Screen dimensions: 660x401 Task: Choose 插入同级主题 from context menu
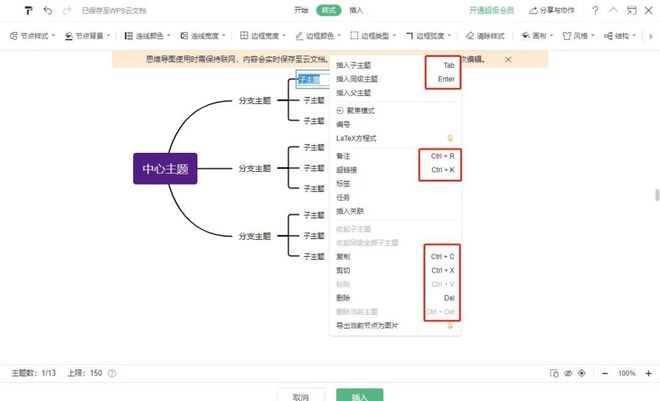[x=395, y=79]
